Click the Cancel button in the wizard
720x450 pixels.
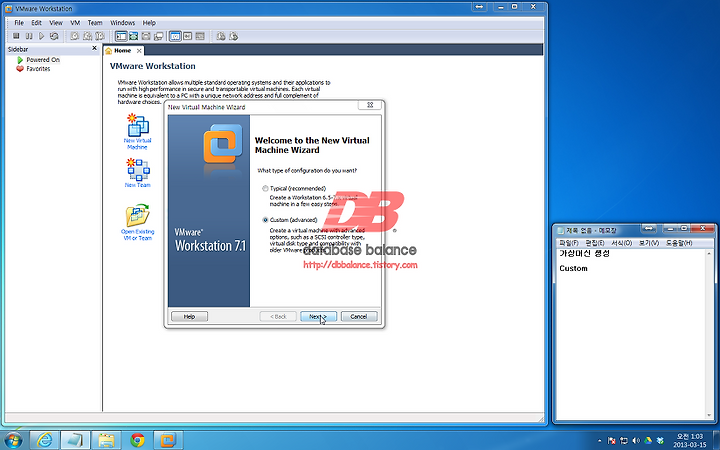point(359,316)
